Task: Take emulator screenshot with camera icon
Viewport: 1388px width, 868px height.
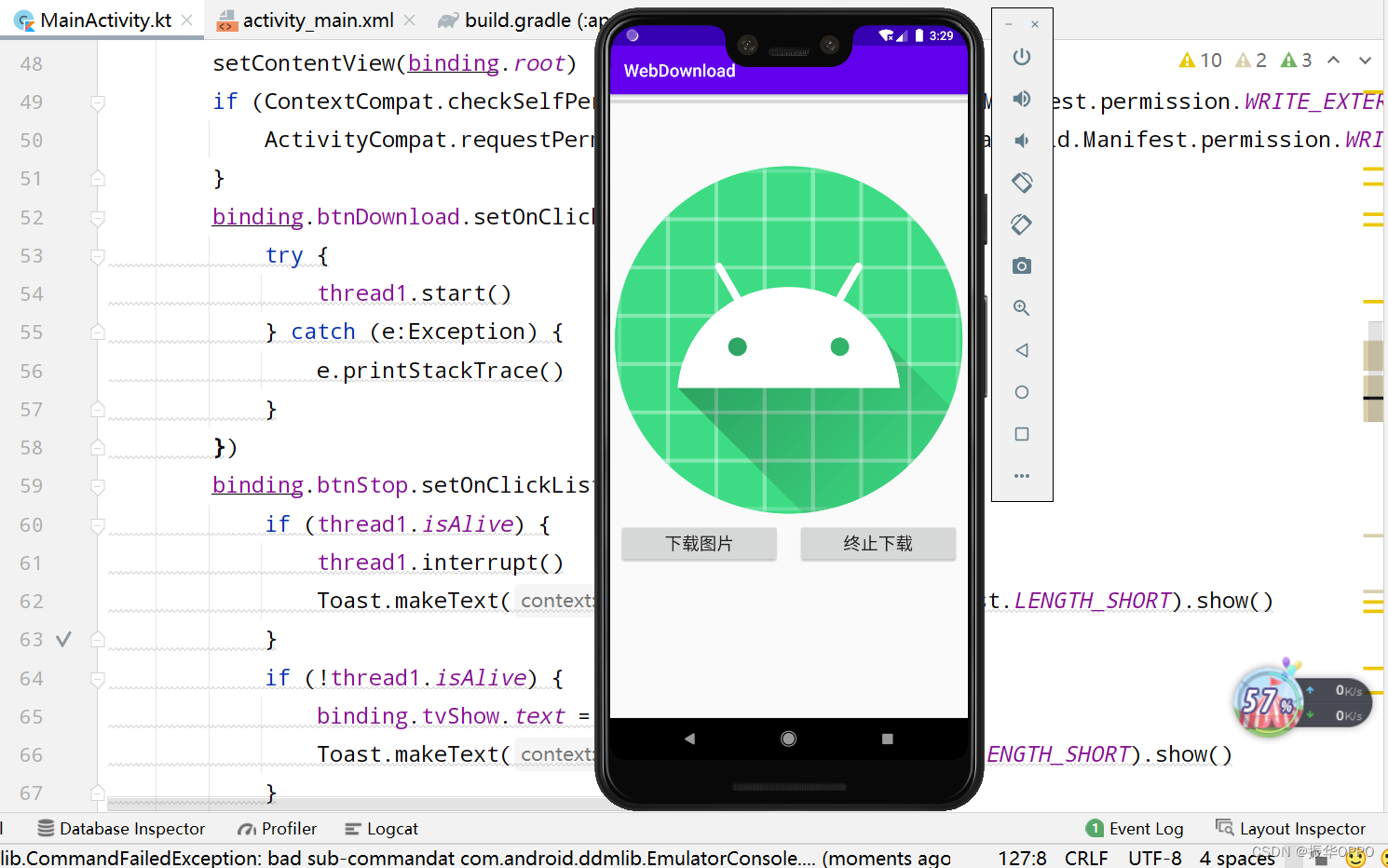Action: (1022, 266)
